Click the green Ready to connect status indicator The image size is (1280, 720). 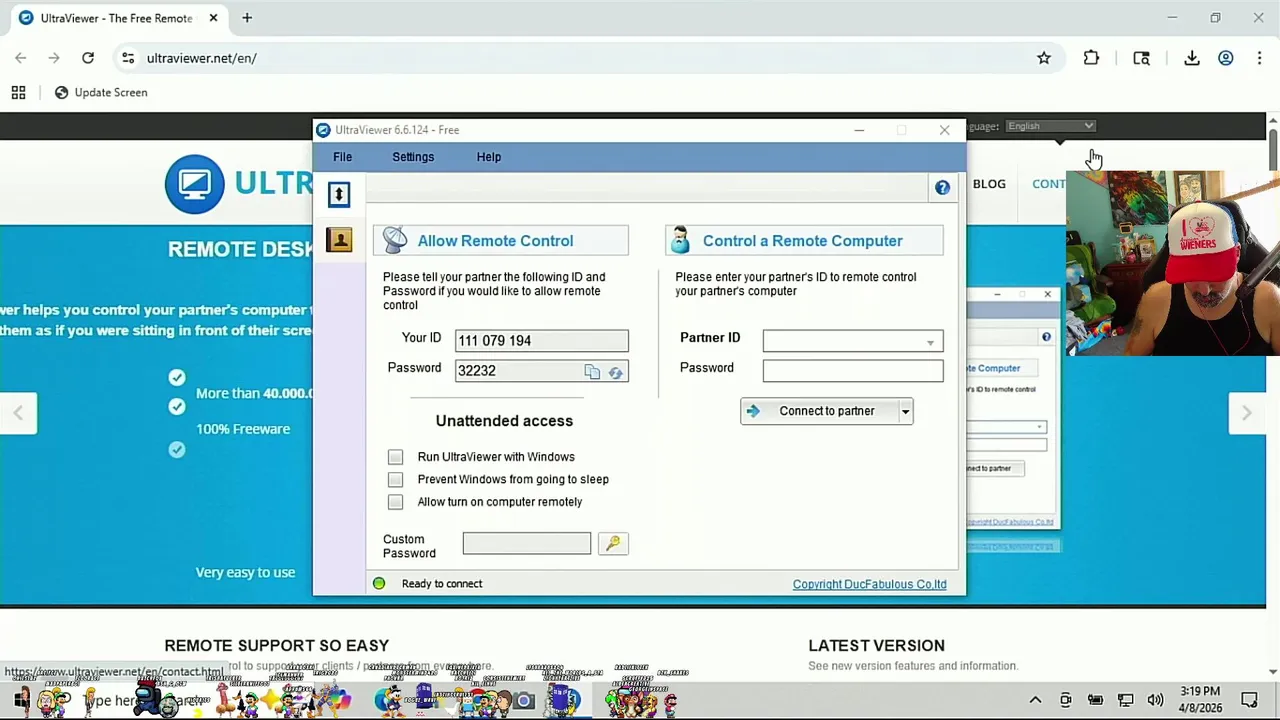(379, 584)
